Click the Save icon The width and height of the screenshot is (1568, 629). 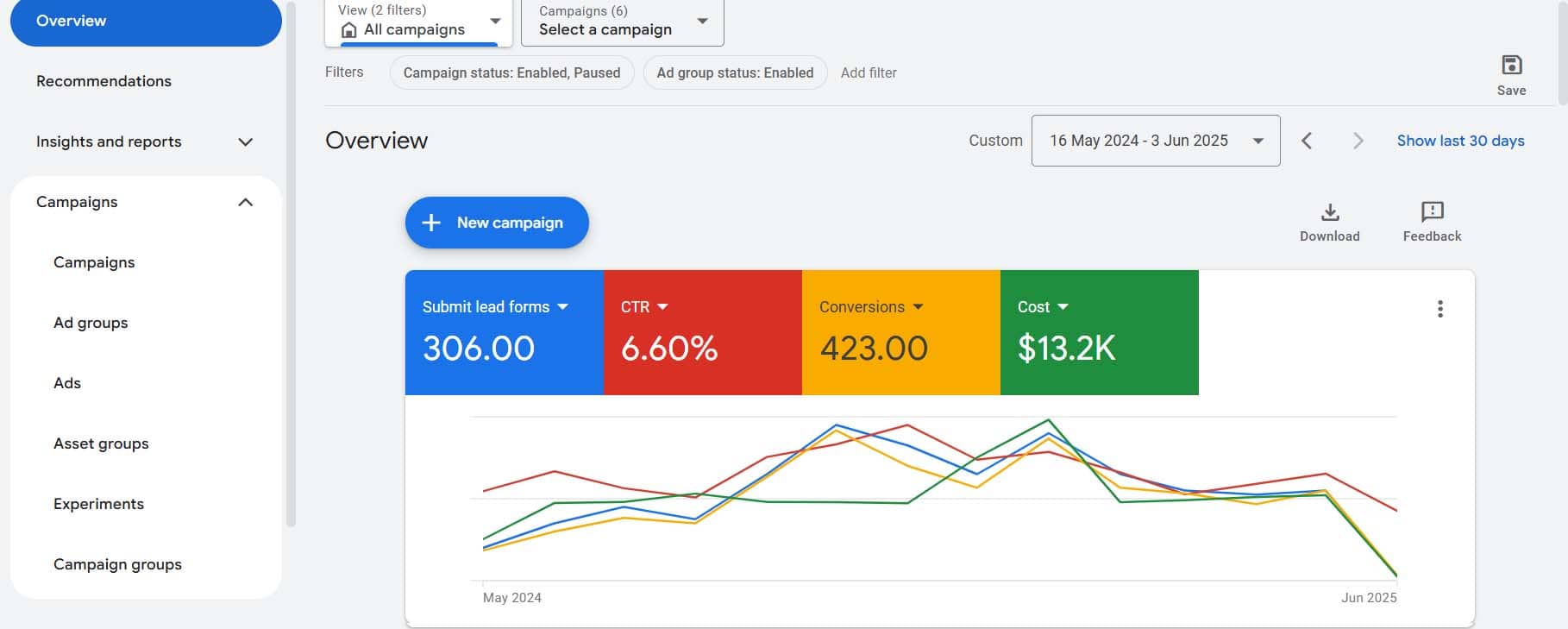point(1511,66)
